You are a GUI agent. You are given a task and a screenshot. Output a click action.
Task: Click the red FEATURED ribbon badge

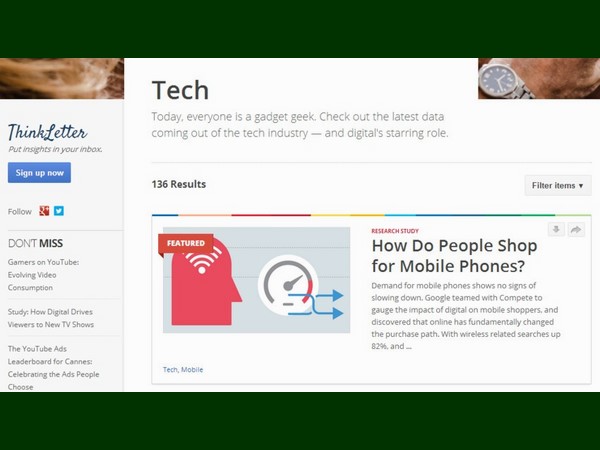tap(186, 243)
